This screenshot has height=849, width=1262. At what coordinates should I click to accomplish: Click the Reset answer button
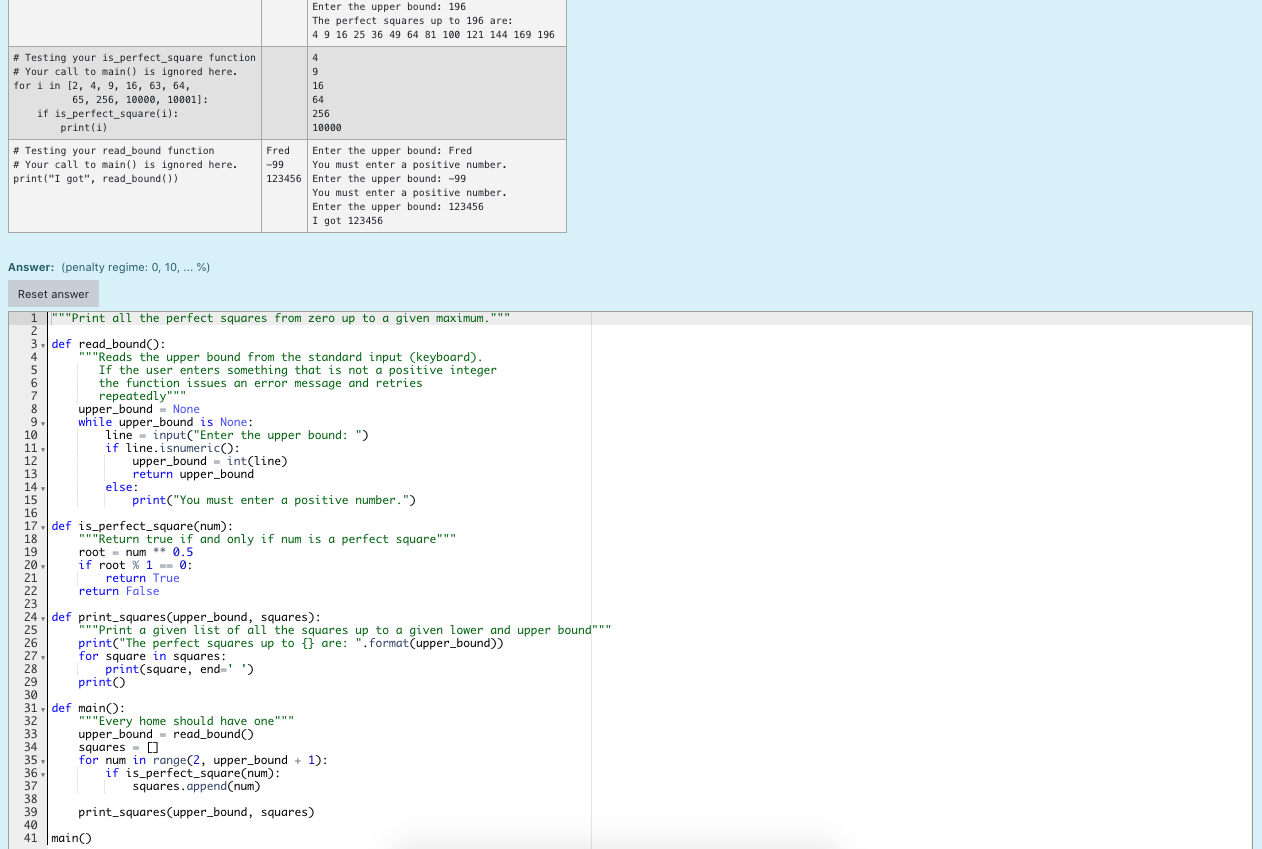pos(53,294)
